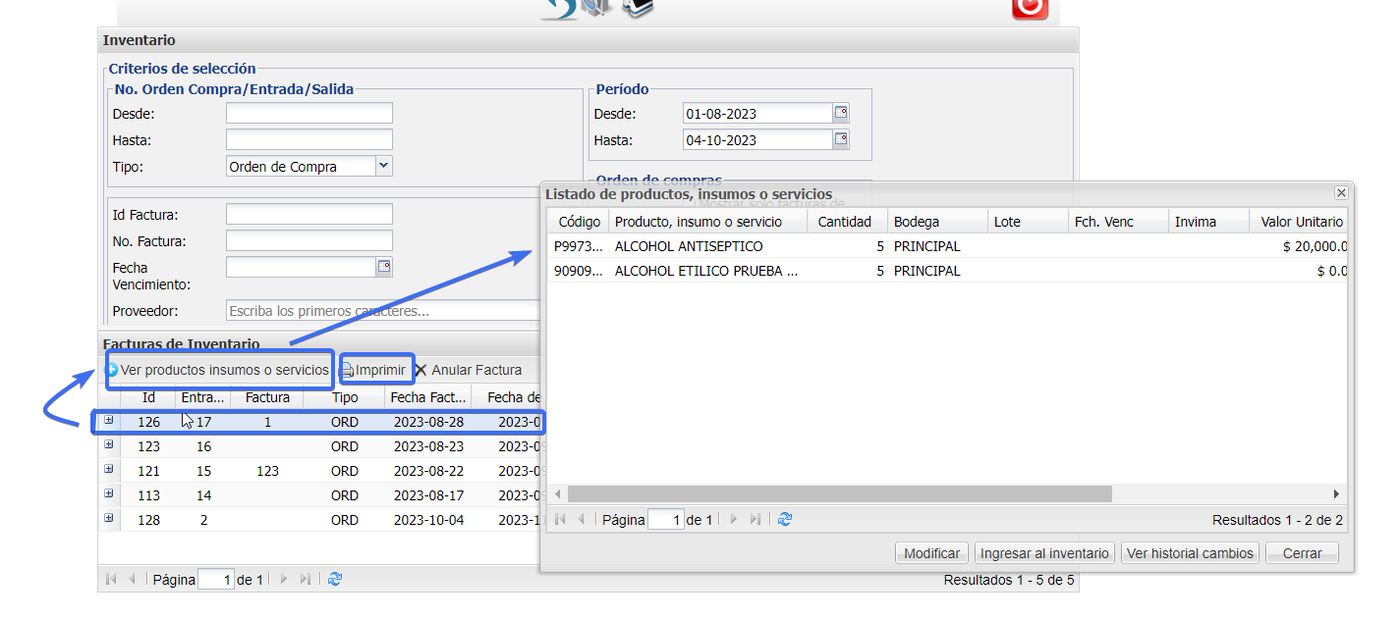Click right arrow of horizontal scrollbar

click(x=1336, y=494)
